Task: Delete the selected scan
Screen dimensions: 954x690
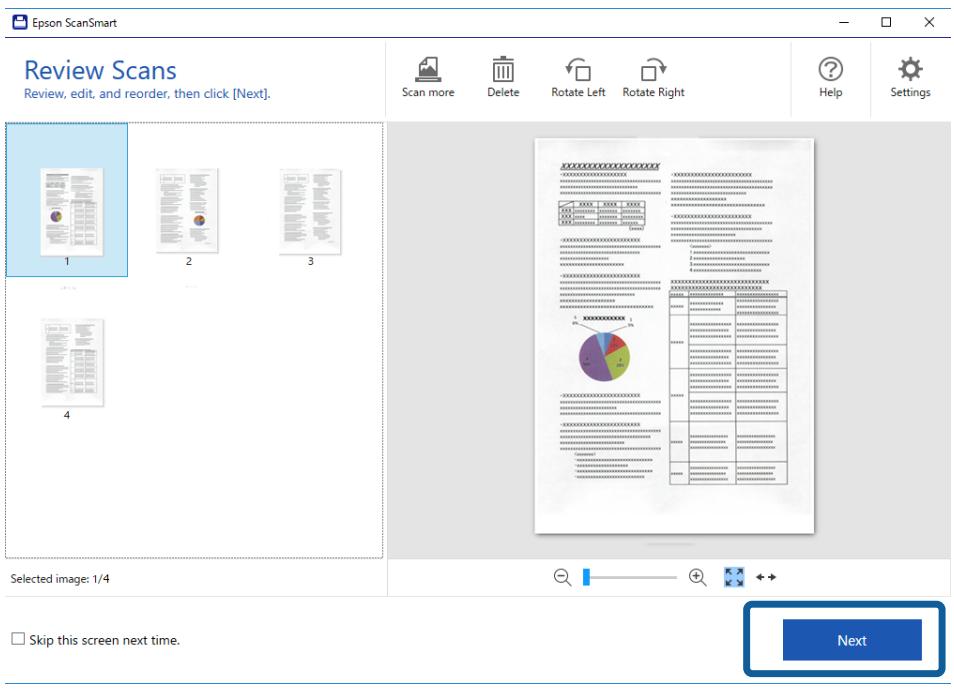Action: click(503, 77)
